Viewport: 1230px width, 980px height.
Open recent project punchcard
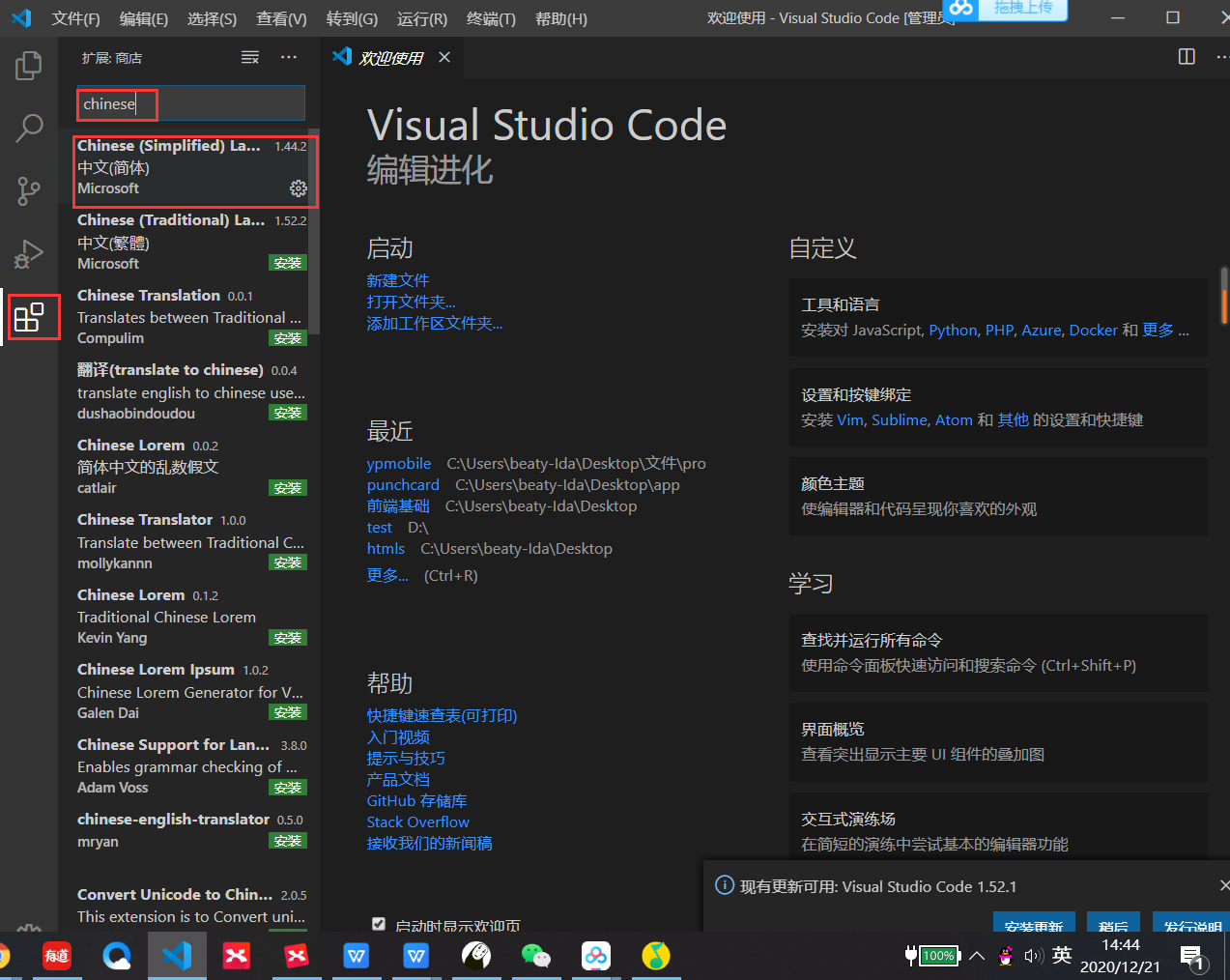coord(403,484)
